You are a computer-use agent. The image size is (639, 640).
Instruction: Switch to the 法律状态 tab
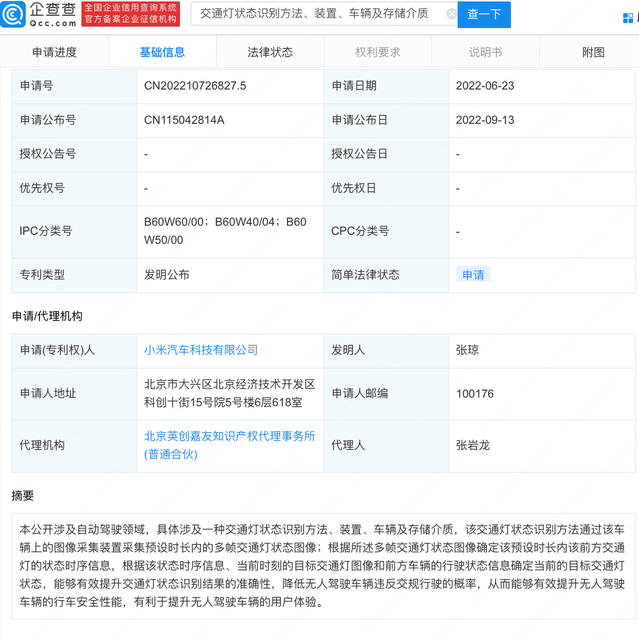pos(270,52)
